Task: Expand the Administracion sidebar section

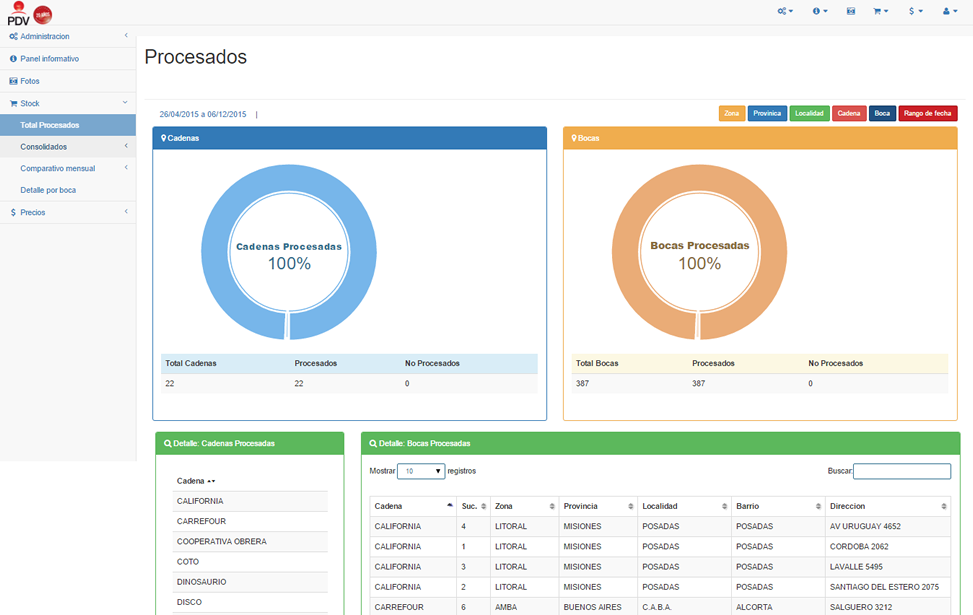Action: (x=68, y=37)
